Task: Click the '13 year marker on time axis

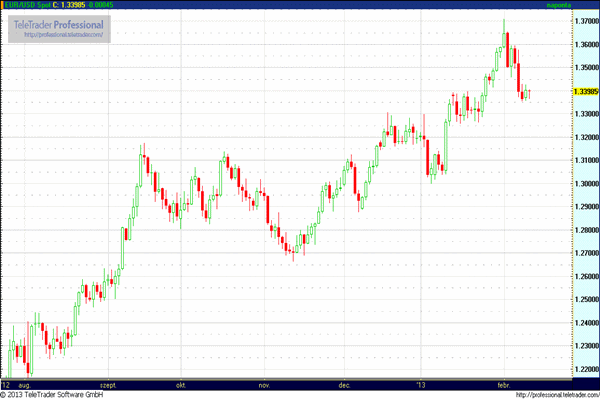Action: [421, 384]
